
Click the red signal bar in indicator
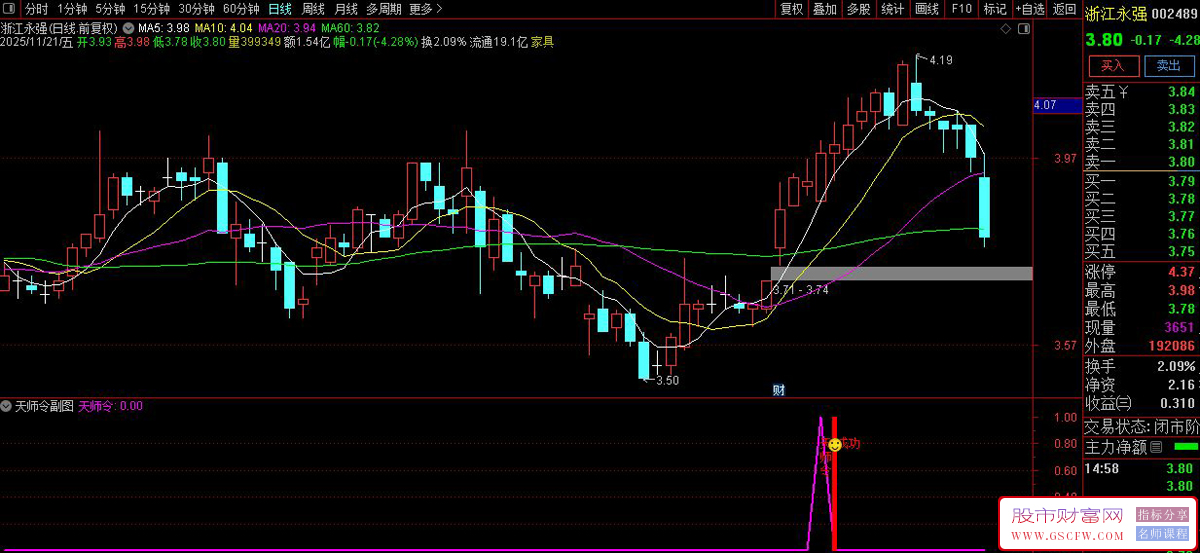pos(835,483)
